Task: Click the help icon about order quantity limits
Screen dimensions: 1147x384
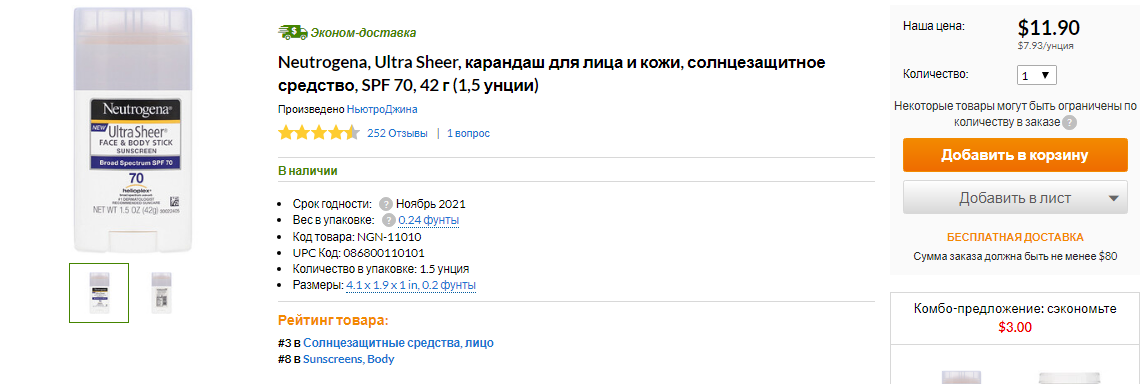Action: tap(1069, 122)
